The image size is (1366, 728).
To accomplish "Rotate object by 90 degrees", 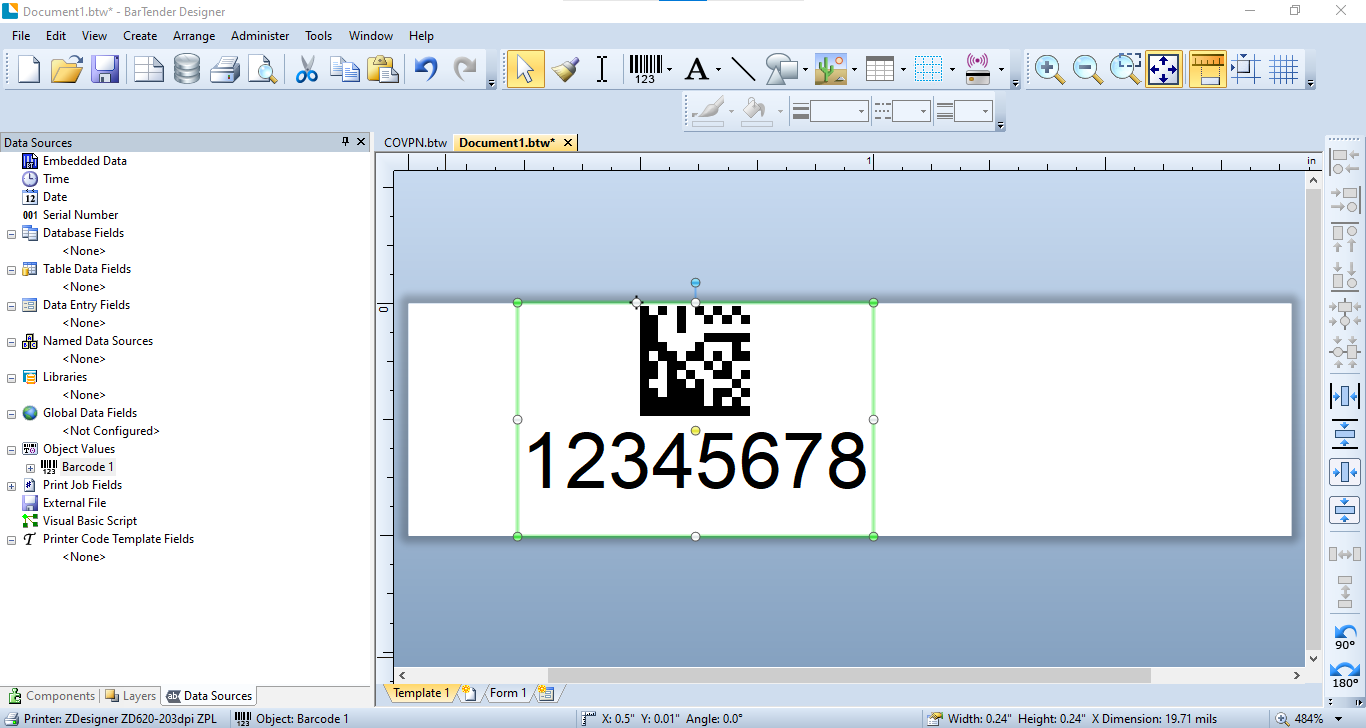I will tap(1345, 637).
